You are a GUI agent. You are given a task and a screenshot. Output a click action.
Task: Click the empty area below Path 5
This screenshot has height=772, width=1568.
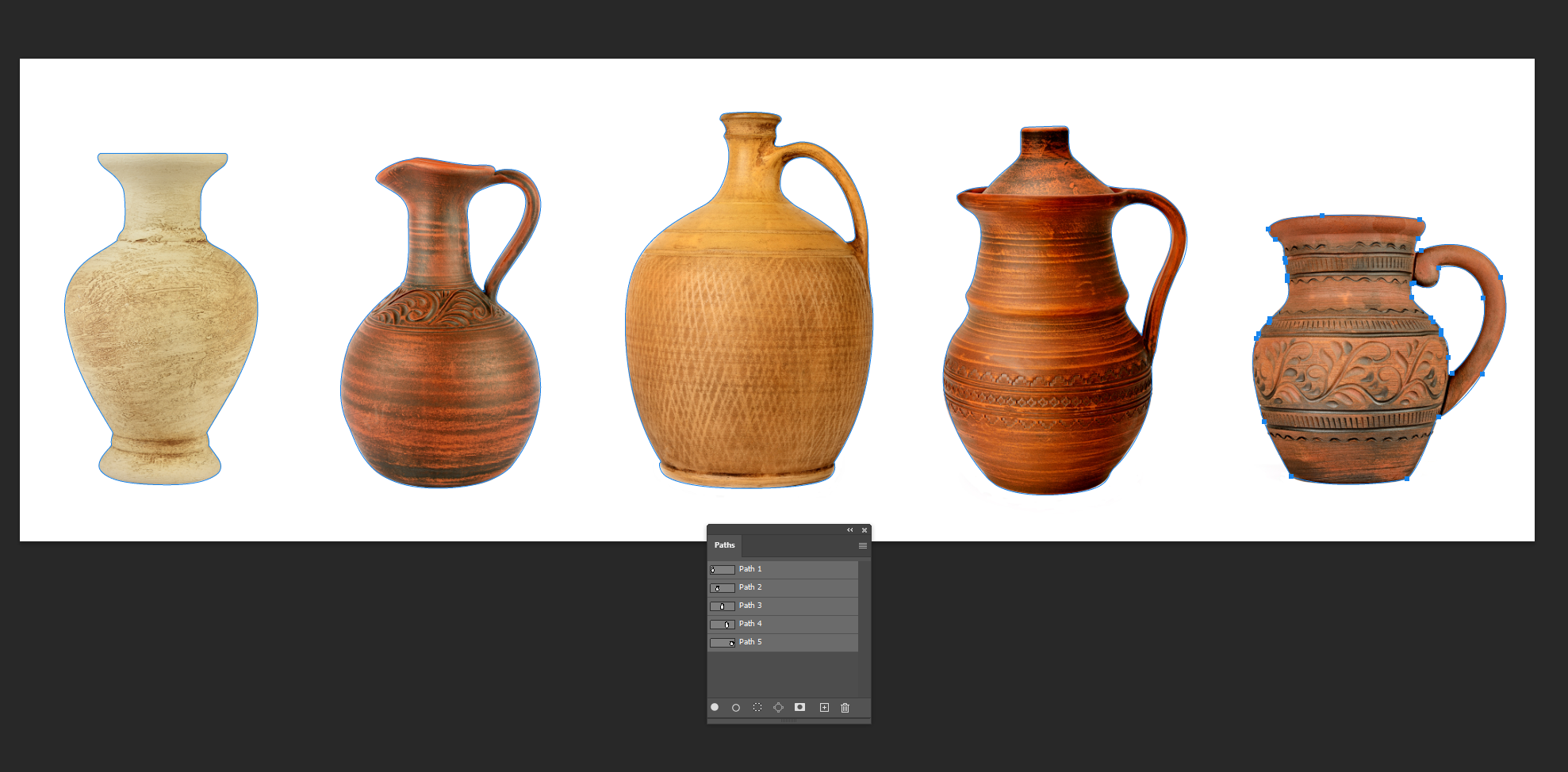pyautogui.click(x=782, y=674)
